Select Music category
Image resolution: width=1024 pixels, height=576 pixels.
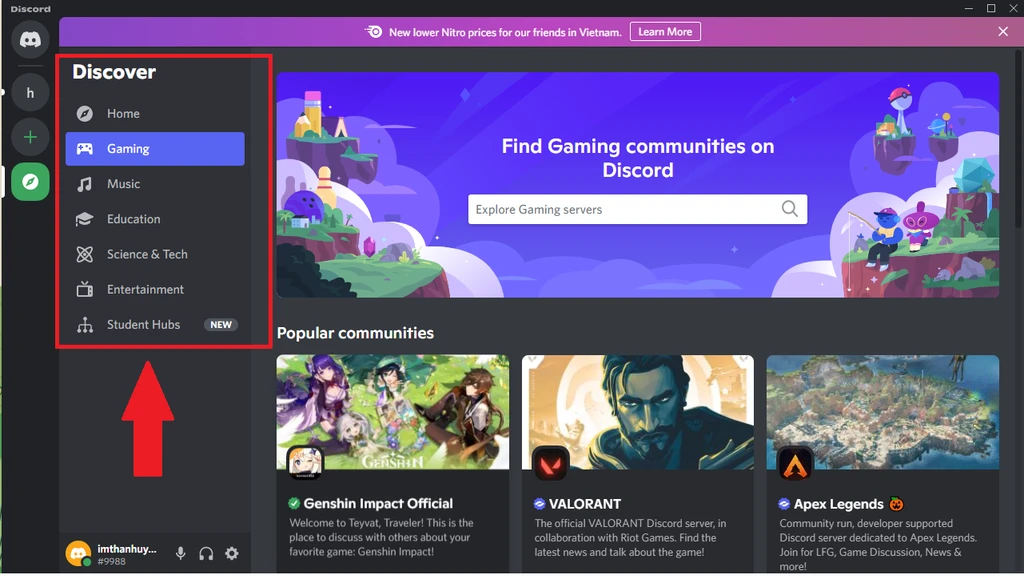coord(155,184)
